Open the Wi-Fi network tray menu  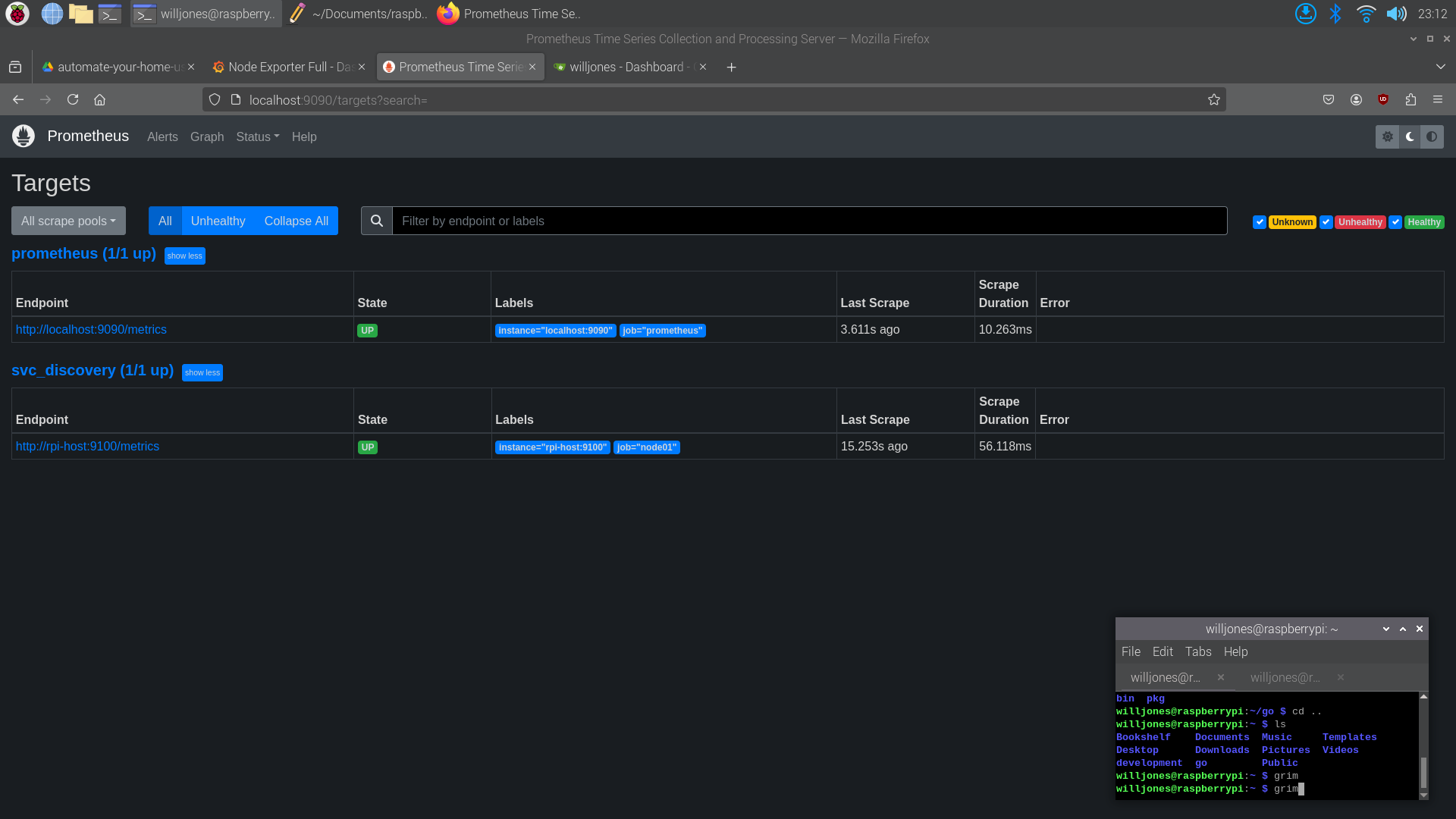click(x=1366, y=14)
